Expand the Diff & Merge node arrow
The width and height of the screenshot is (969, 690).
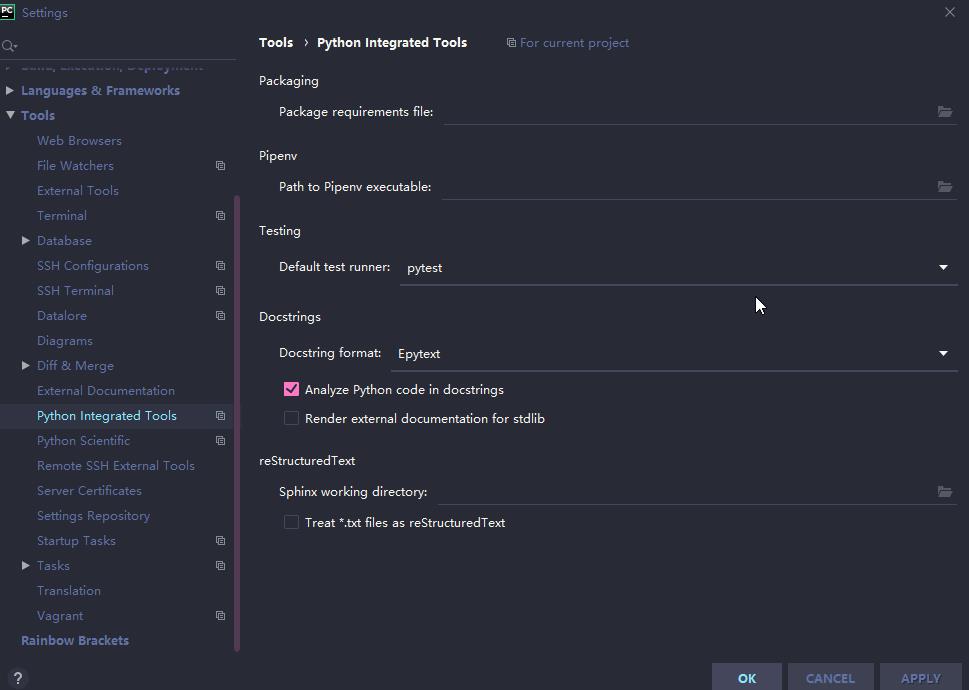tap(25, 365)
